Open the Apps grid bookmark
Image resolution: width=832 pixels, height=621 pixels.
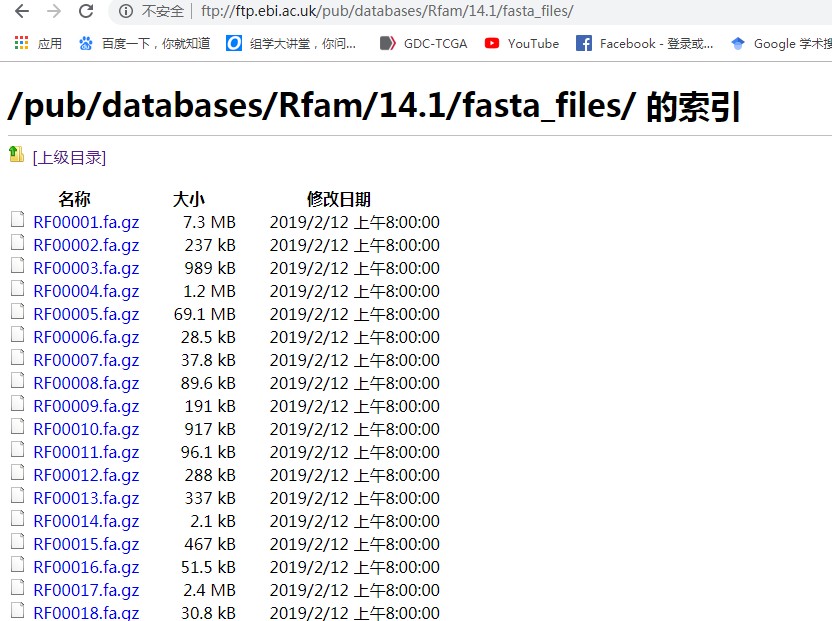click(x=37, y=43)
